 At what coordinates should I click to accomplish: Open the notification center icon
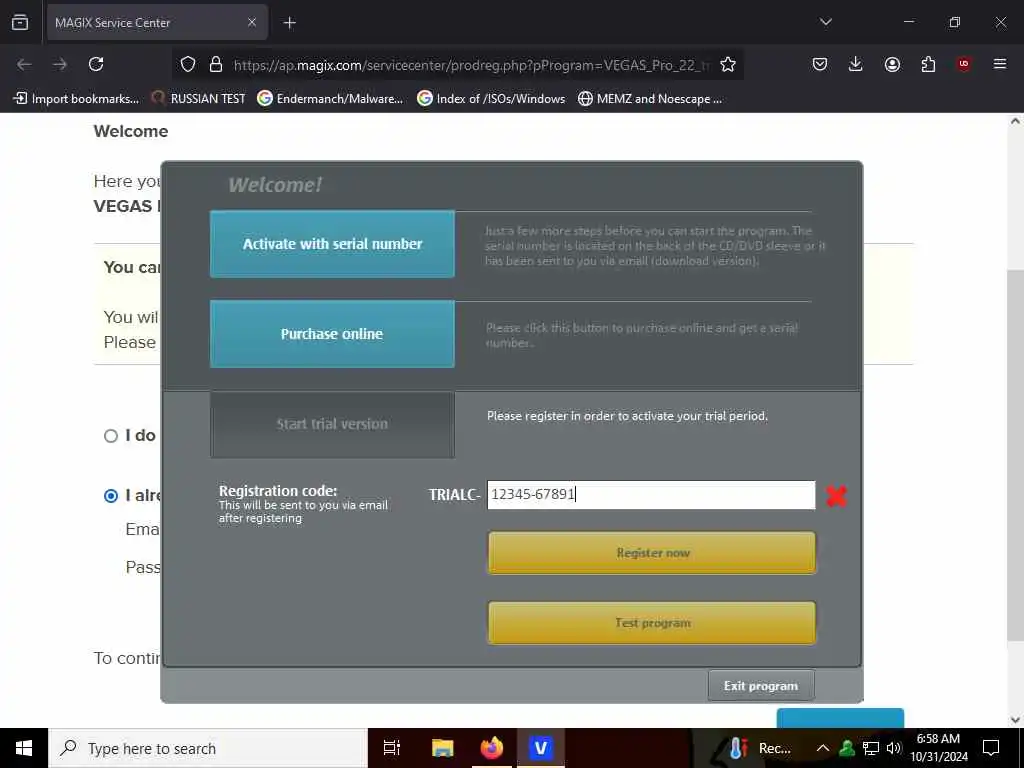tap(991, 748)
